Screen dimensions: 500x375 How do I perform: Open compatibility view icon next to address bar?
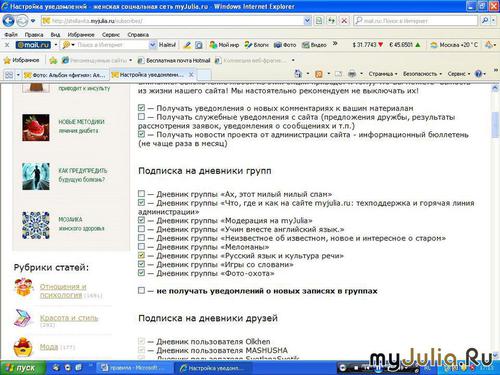pos(319,21)
